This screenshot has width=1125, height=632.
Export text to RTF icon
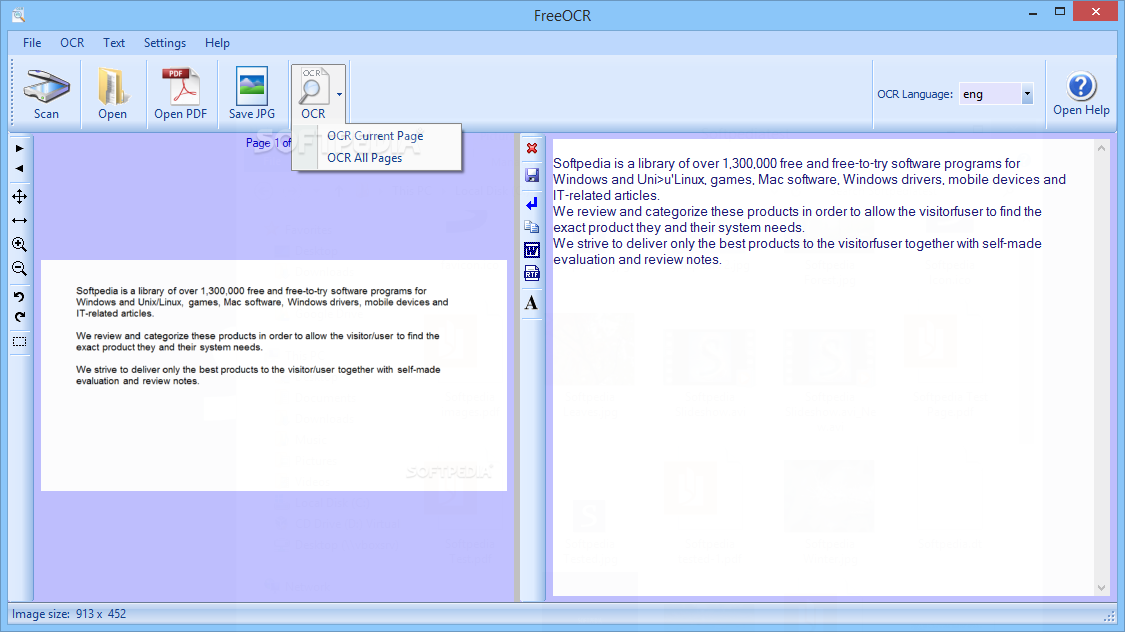coord(532,273)
